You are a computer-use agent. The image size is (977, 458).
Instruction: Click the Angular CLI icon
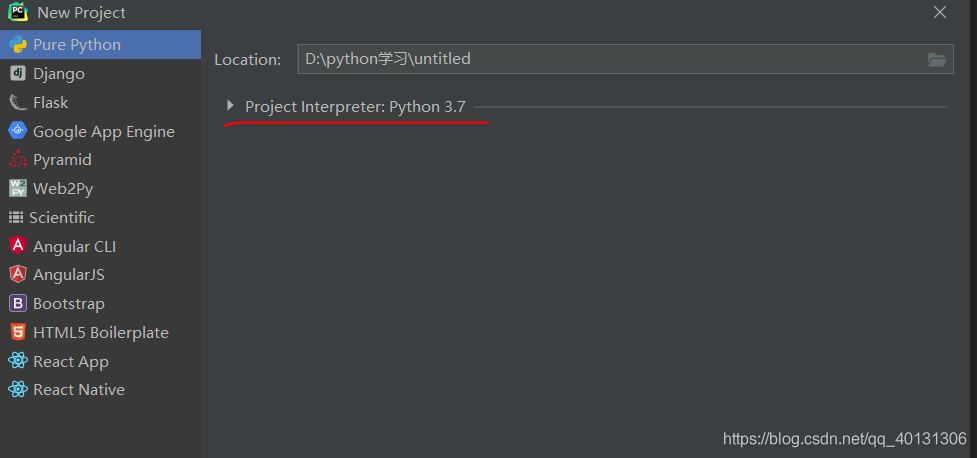pyautogui.click(x=17, y=246)
